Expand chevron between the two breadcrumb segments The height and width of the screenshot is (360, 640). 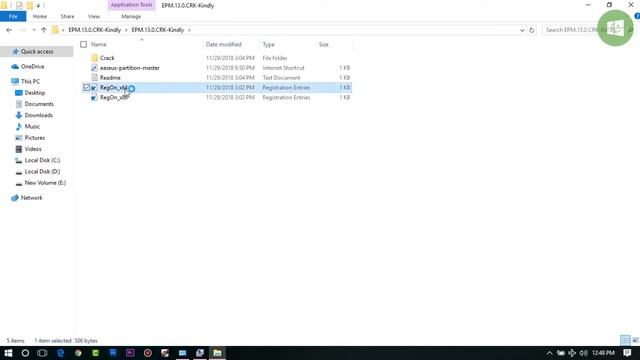point(126,30)
